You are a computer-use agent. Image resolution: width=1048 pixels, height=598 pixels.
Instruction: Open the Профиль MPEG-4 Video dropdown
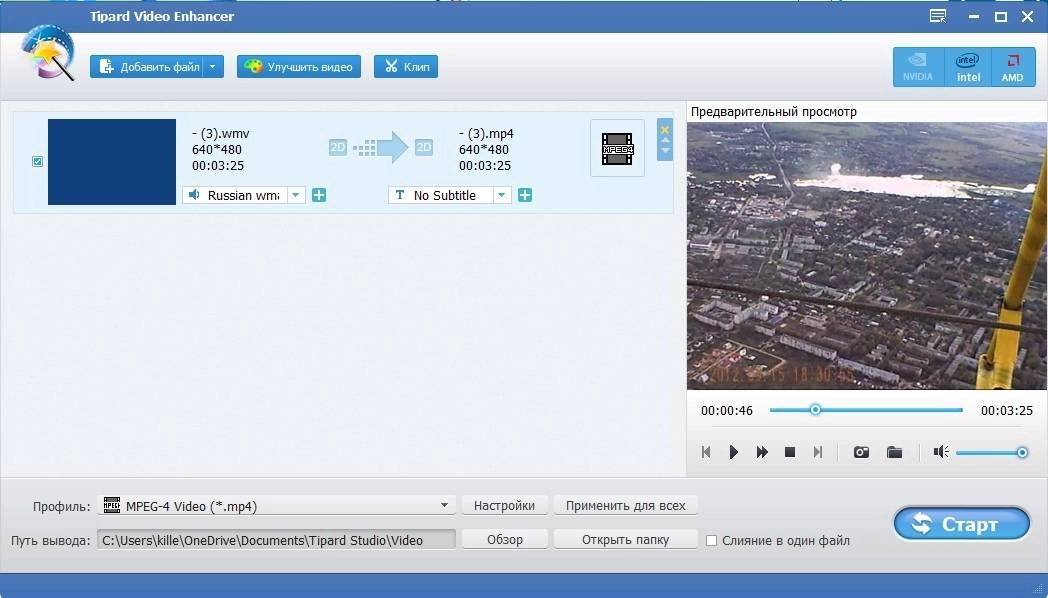(x=276, y=506)
